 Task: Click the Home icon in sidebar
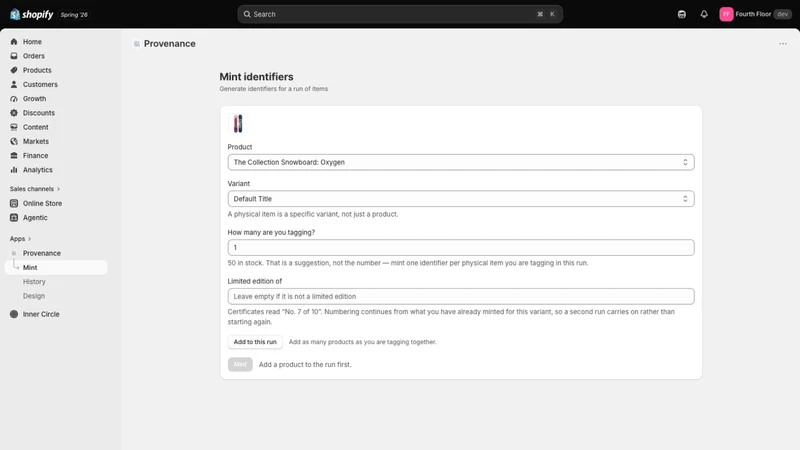point(14,42)
